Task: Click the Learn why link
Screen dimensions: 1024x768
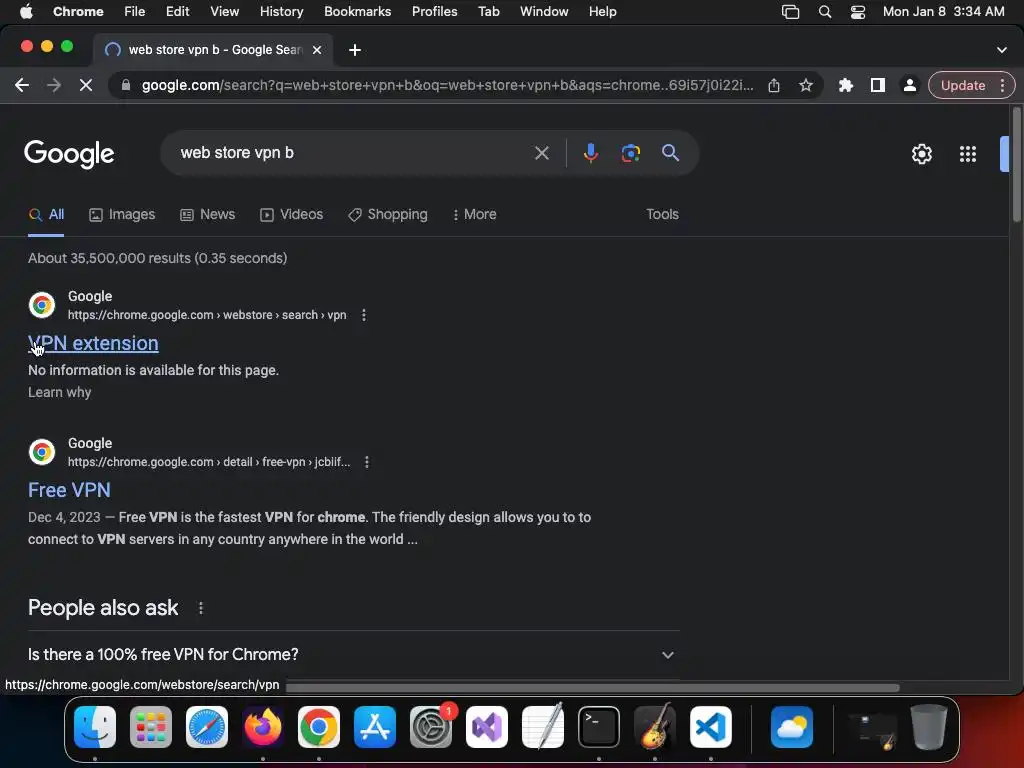Action: pos(59,392)
